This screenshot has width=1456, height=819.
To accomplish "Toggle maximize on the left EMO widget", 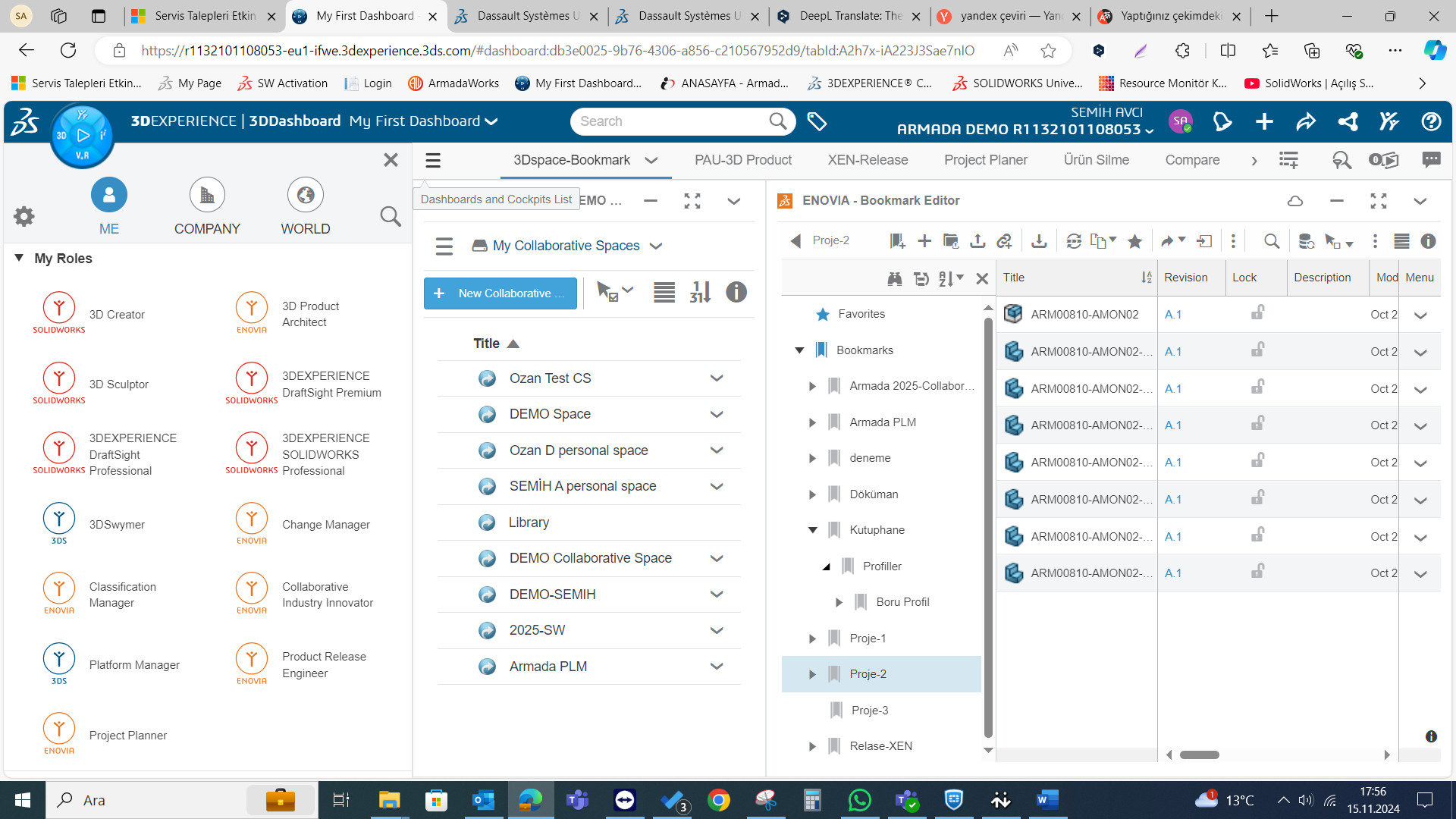I will [x=692, y=201].
